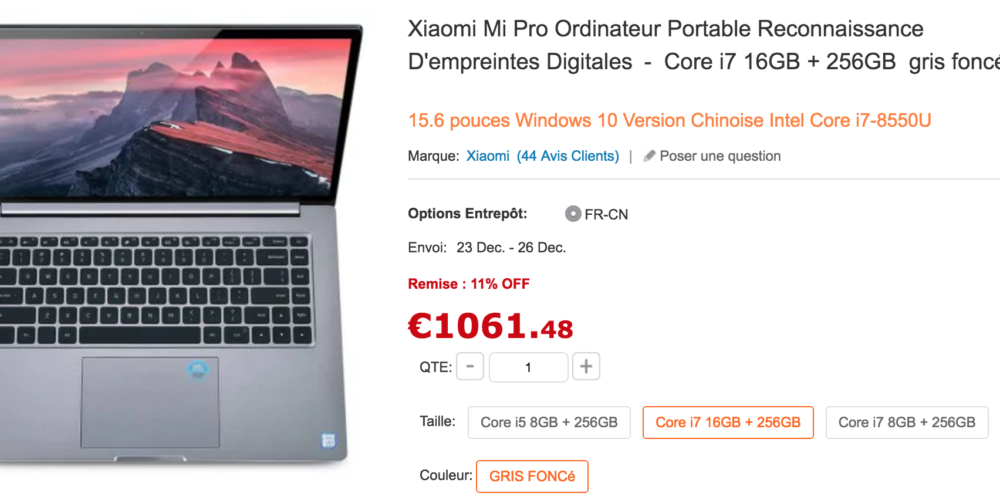Decrease quantity with the minus button
1000x500 pixels.
470,367
